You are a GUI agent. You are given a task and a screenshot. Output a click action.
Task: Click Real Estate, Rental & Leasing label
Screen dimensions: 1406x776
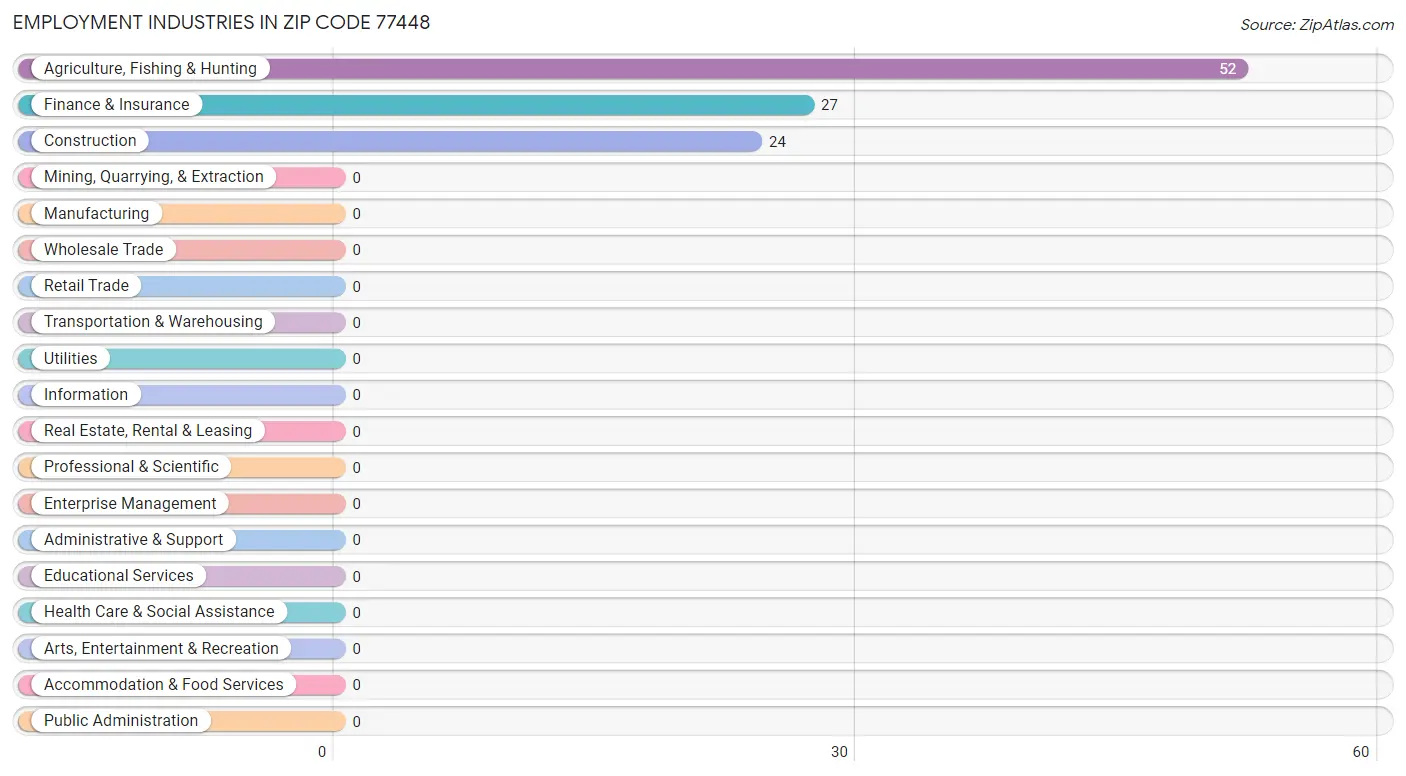148,431
